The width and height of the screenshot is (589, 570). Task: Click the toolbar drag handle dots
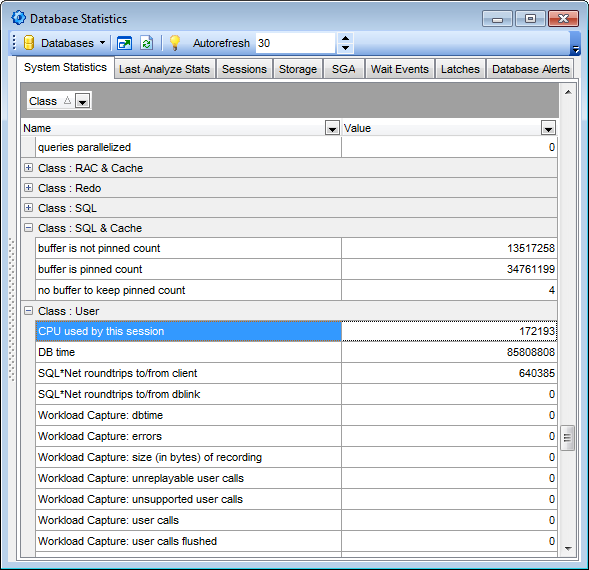pyautogui.click(x=14, y=42)
